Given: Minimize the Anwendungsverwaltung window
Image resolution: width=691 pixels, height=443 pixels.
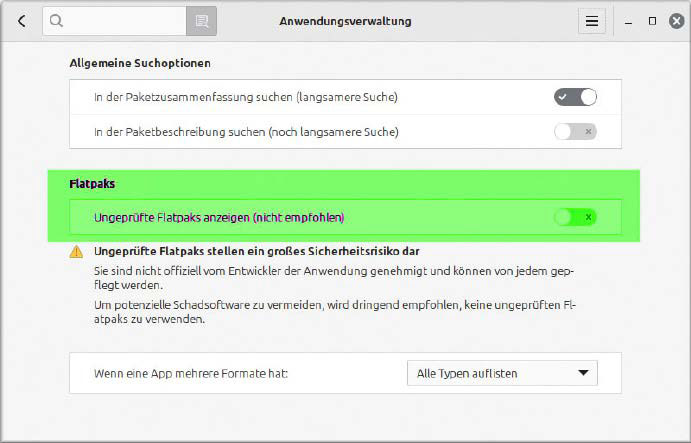Looking at the screenshot, I should click(628, 21).
